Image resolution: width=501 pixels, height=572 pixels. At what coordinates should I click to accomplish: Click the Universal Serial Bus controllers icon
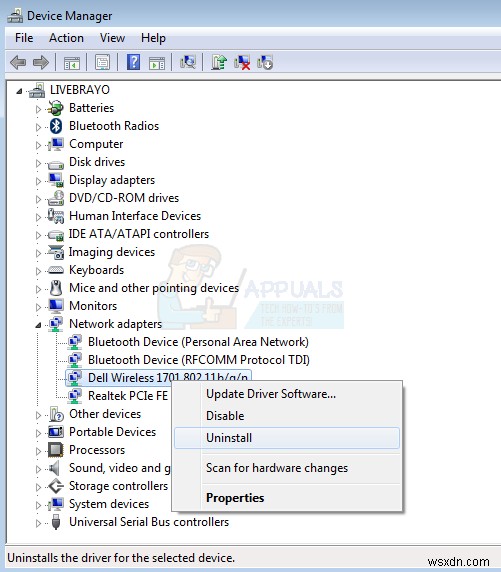56,522
